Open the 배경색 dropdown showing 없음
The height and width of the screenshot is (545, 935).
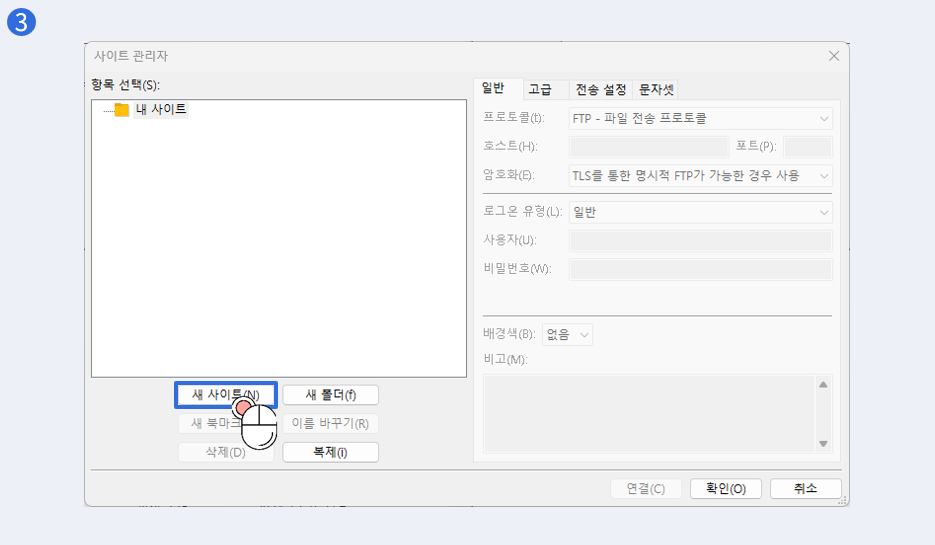pos(567,335)
